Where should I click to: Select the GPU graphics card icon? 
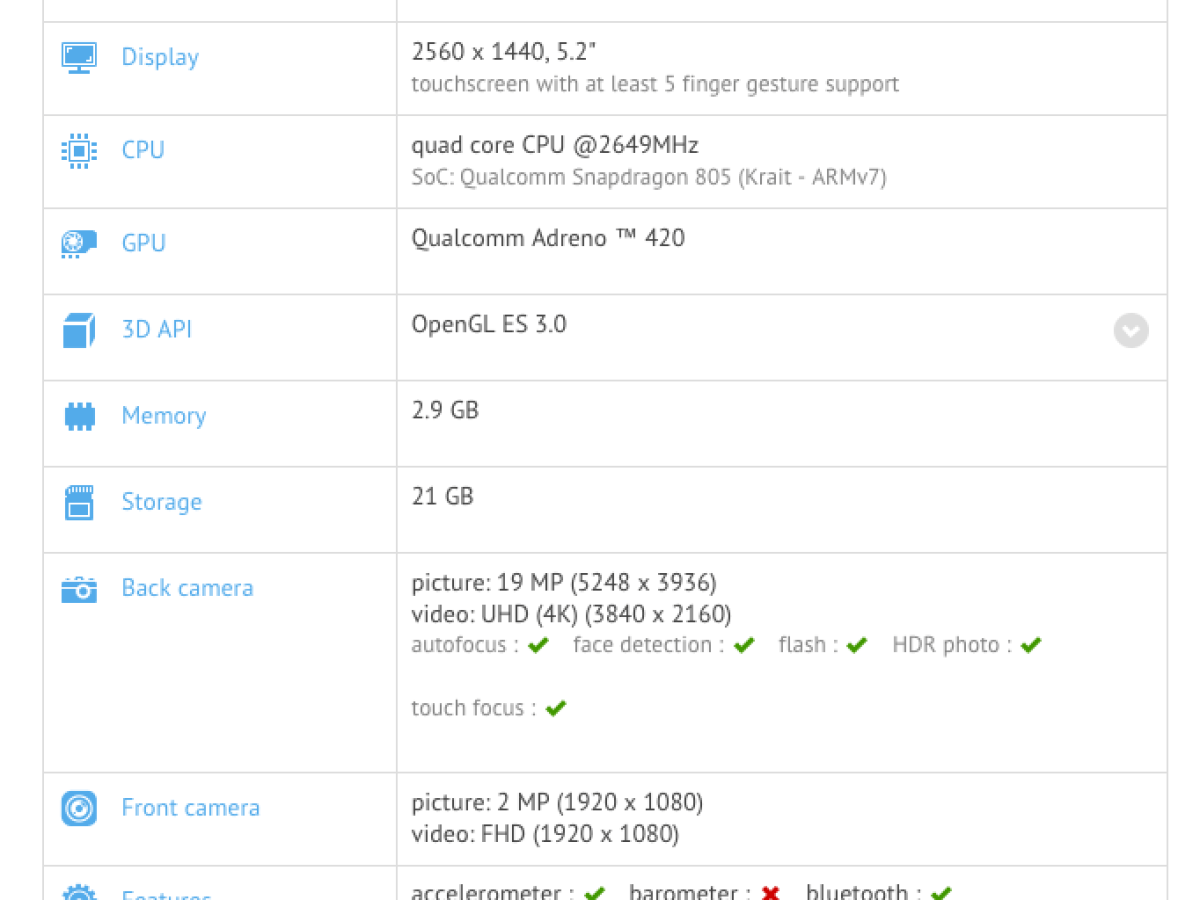click(79, 243)
